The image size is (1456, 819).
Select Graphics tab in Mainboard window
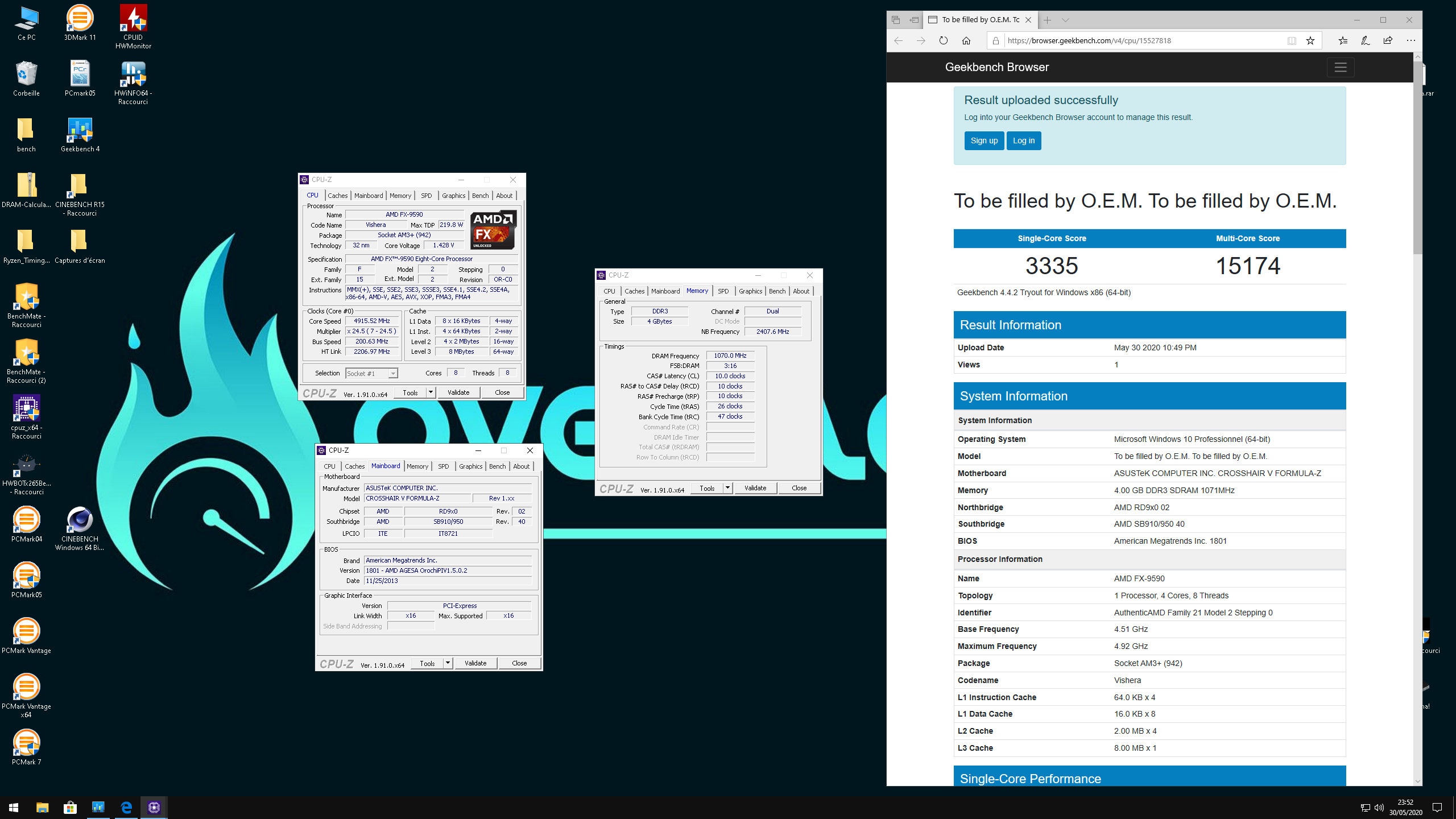point(470,466)
